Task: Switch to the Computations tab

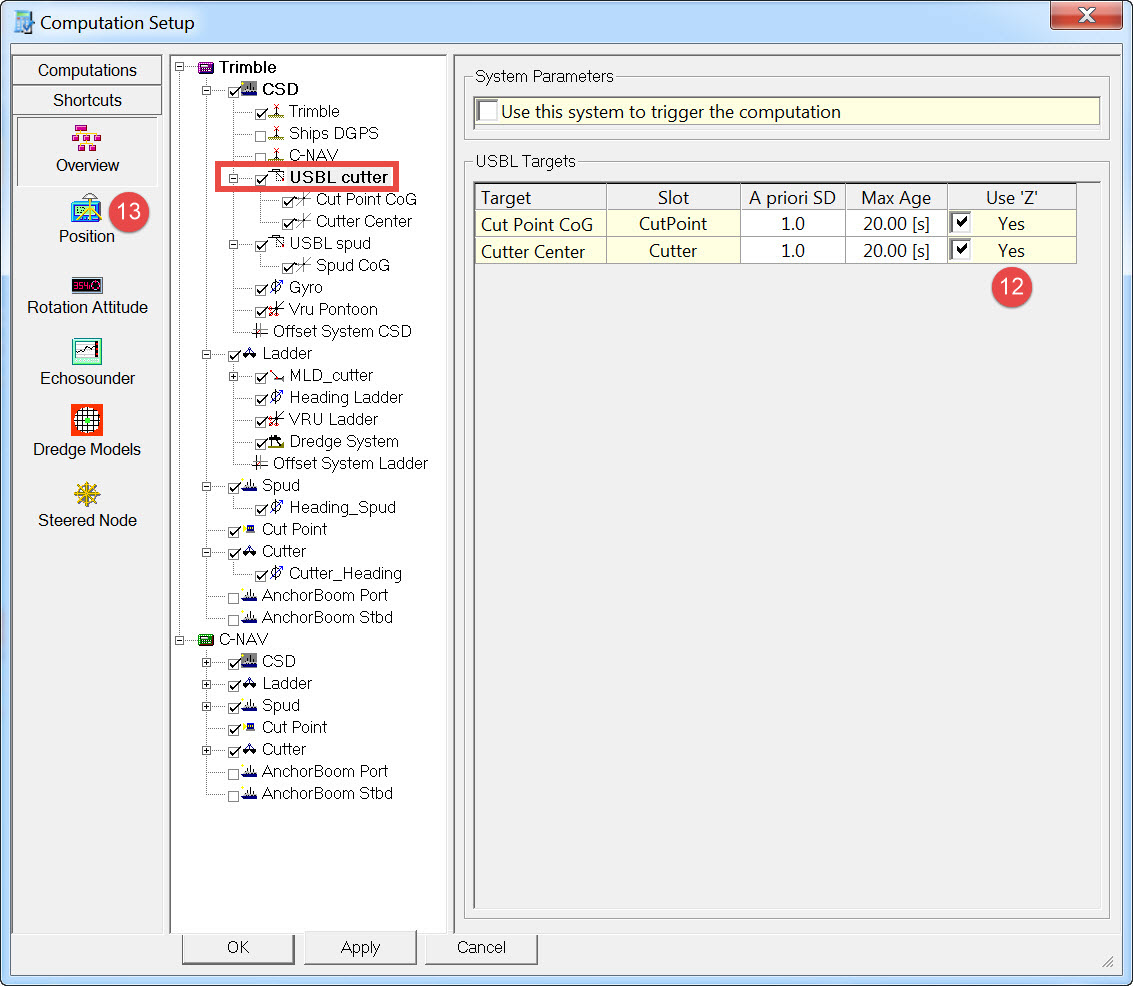Action: [x=87, y=70]
